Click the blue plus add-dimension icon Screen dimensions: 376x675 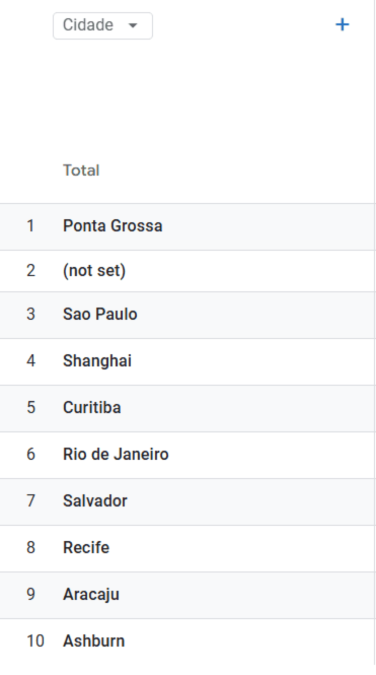pyautogui.click(x=342, y=25)
